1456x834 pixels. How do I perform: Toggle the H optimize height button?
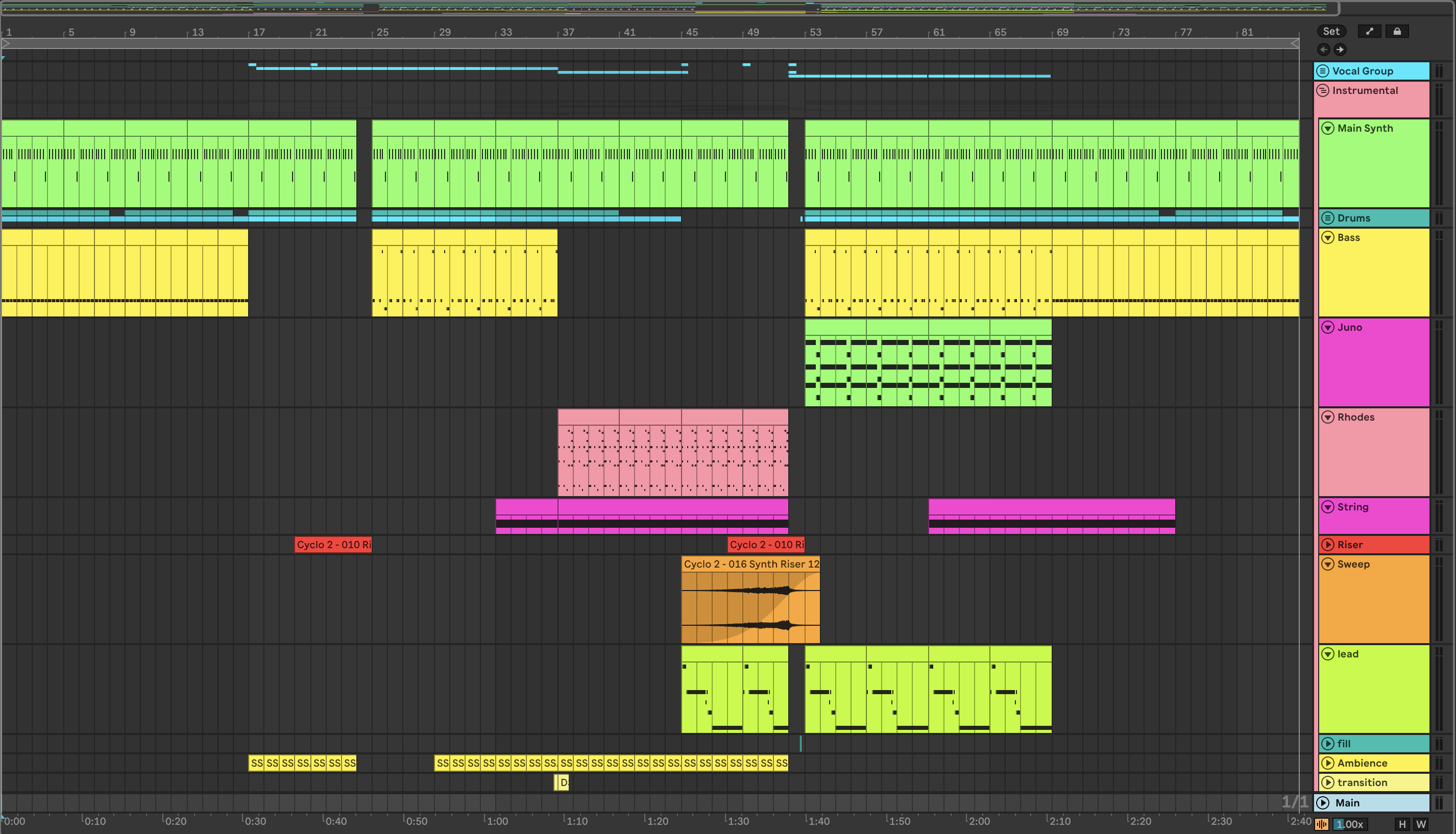pyautogui.click(x=1402, y=824)
